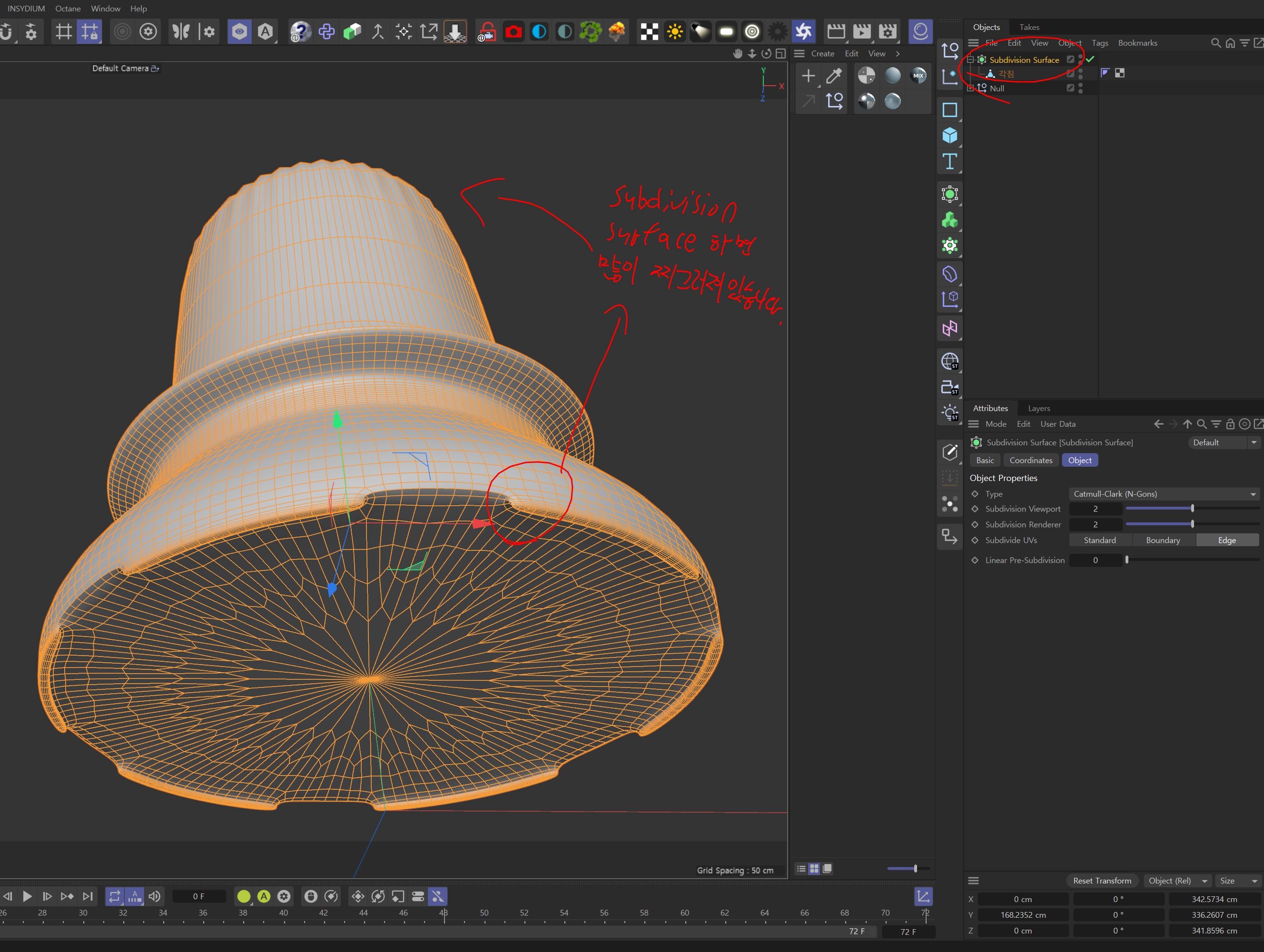Click the green cube Octane object icon
Image resolution: width=1264 pixels, height=952 pixels.
pyautogui.click(x=352, y=31)
